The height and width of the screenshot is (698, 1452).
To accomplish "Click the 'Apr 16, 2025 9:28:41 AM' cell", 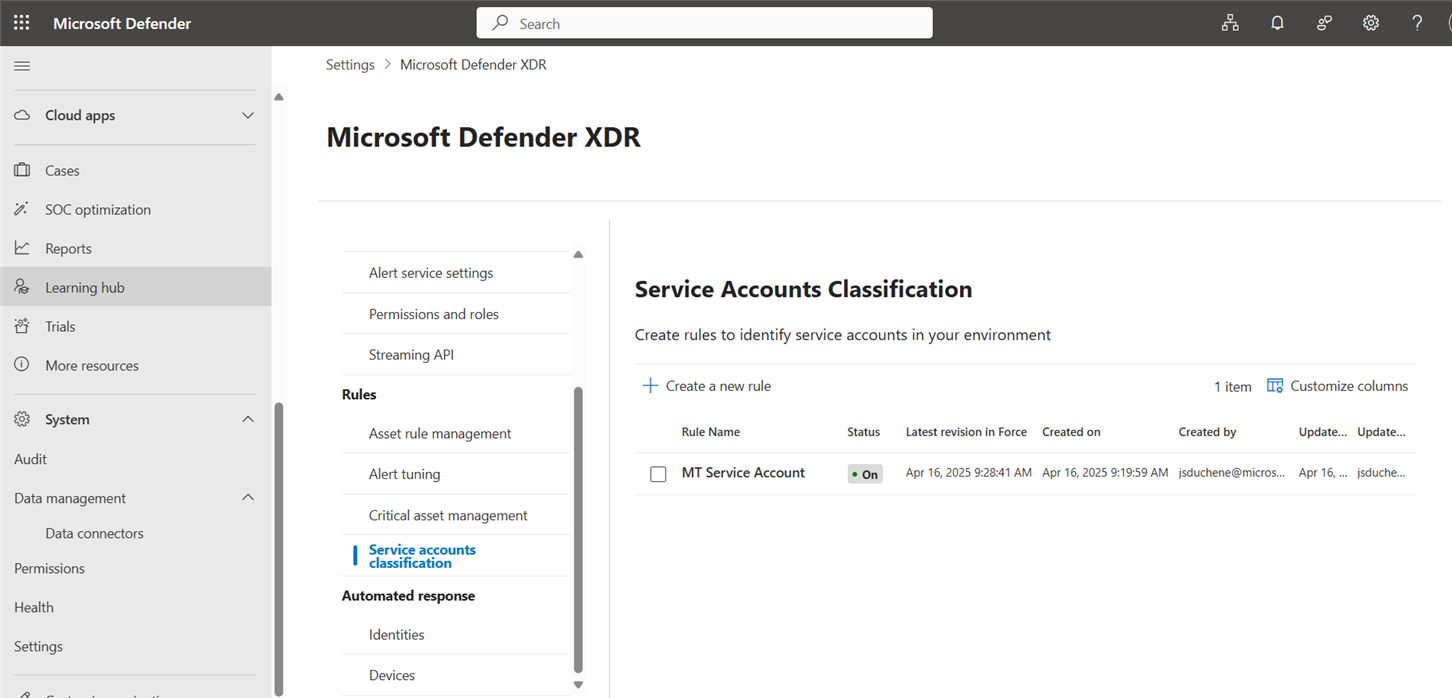I will tap(969, 473).
